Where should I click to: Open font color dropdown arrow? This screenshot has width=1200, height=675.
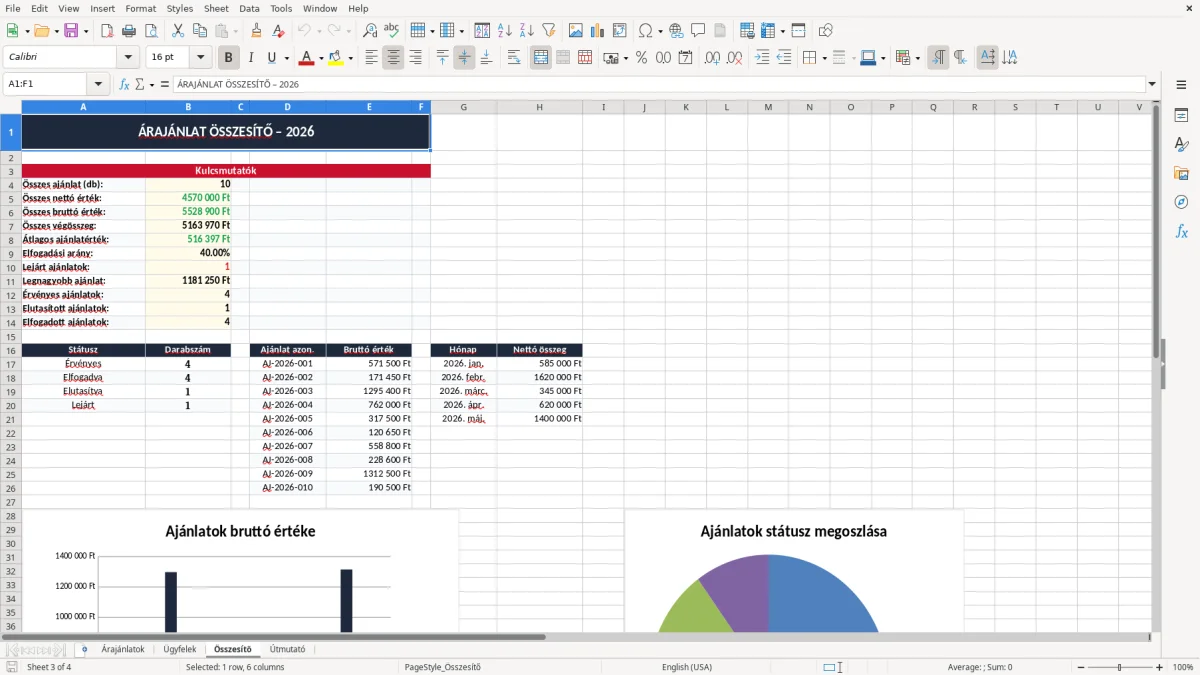319,58
